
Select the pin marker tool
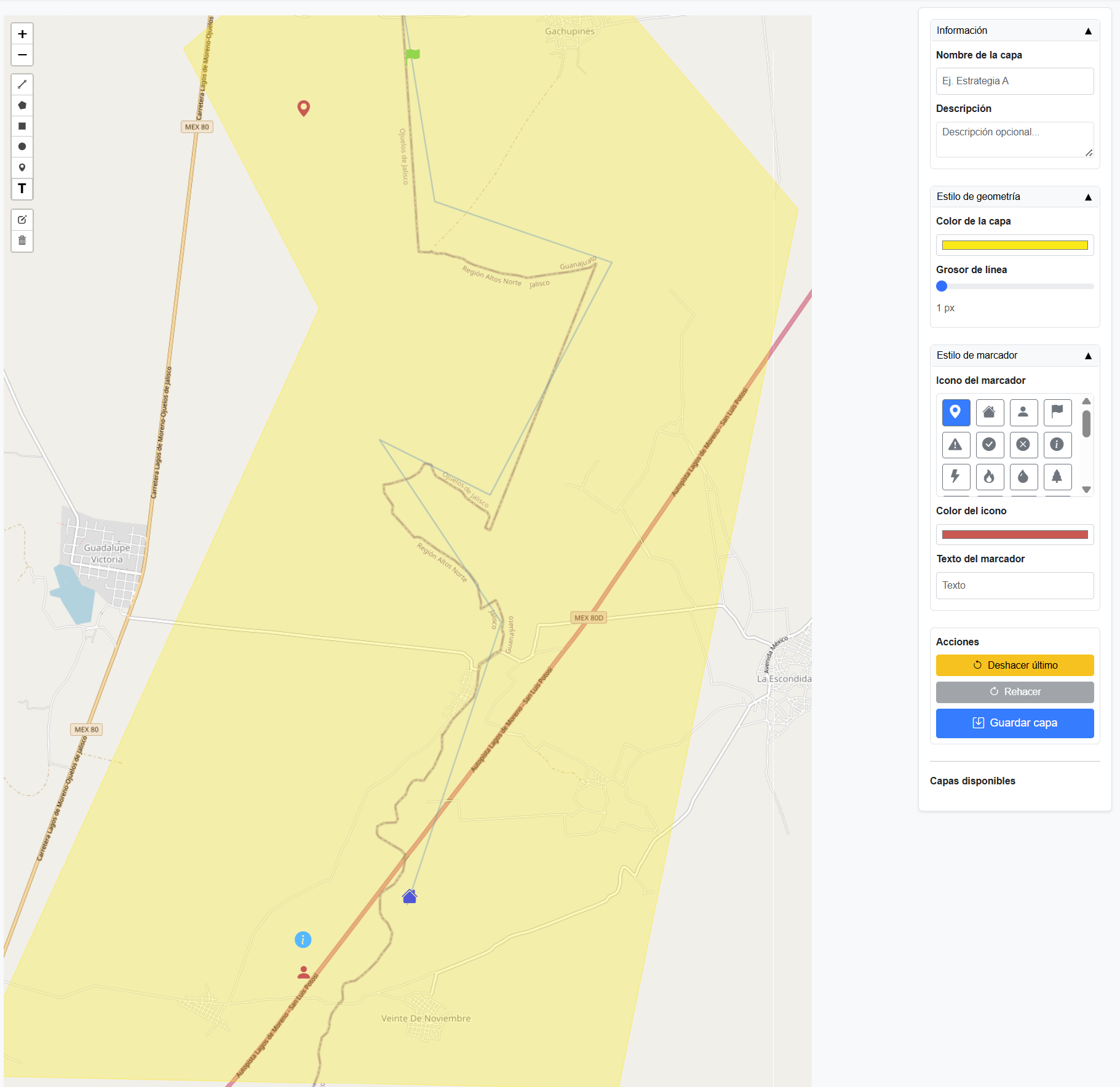(x=22, y=167)
